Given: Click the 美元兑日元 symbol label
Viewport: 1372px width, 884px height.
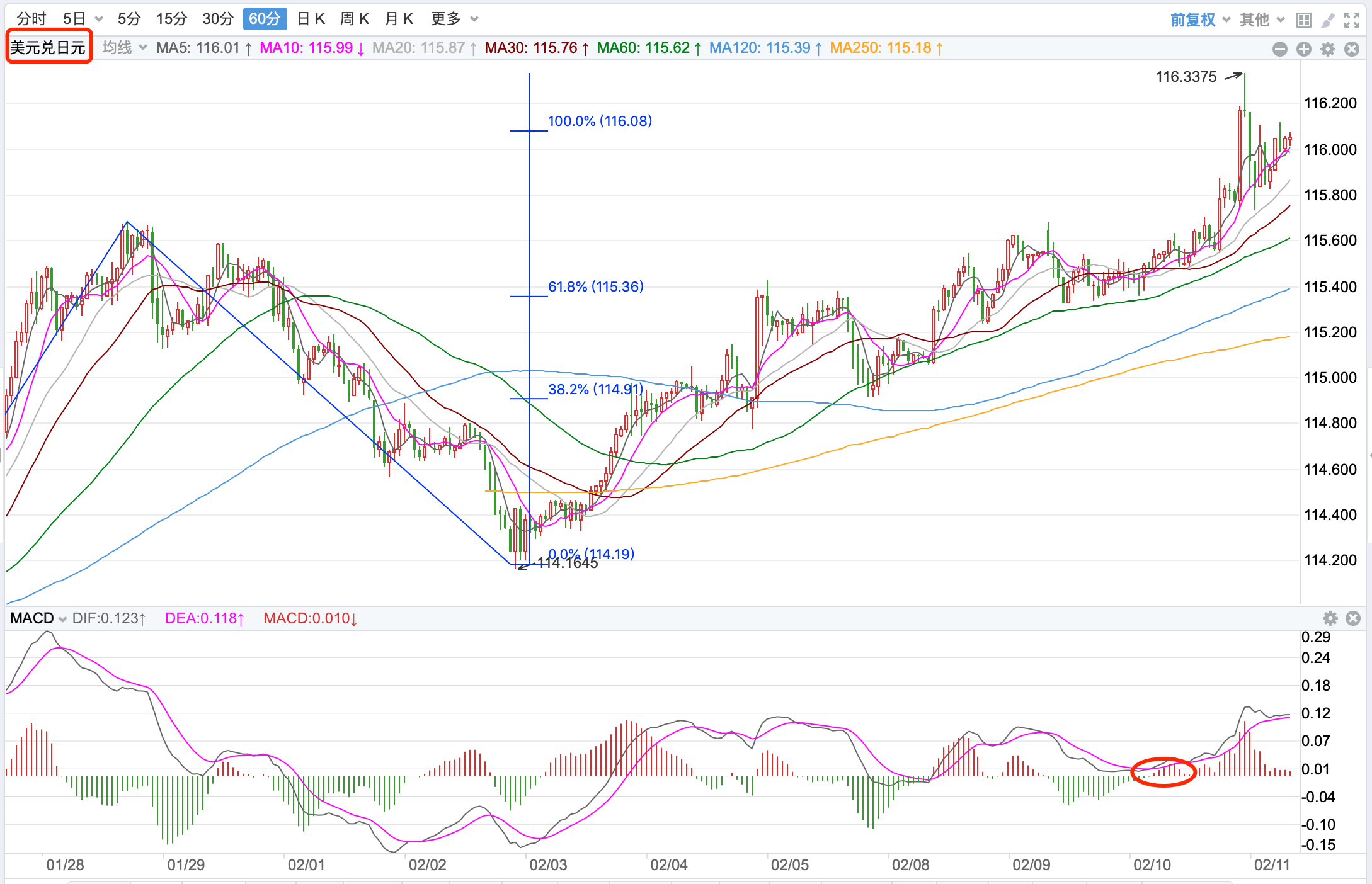Looking at the screenshot, I should 49,47.
